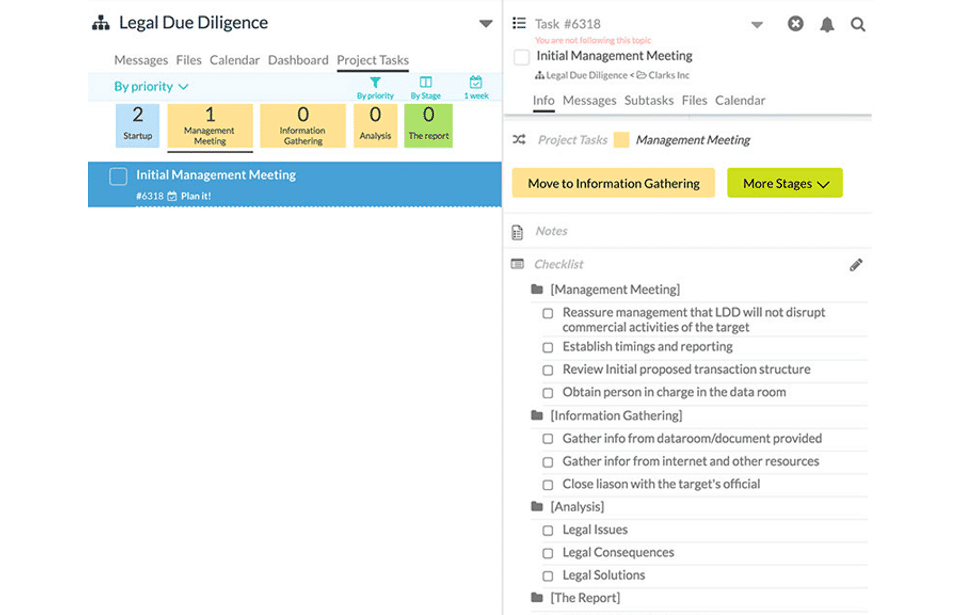Open the Messages tab in project panel

click(141, 60)
